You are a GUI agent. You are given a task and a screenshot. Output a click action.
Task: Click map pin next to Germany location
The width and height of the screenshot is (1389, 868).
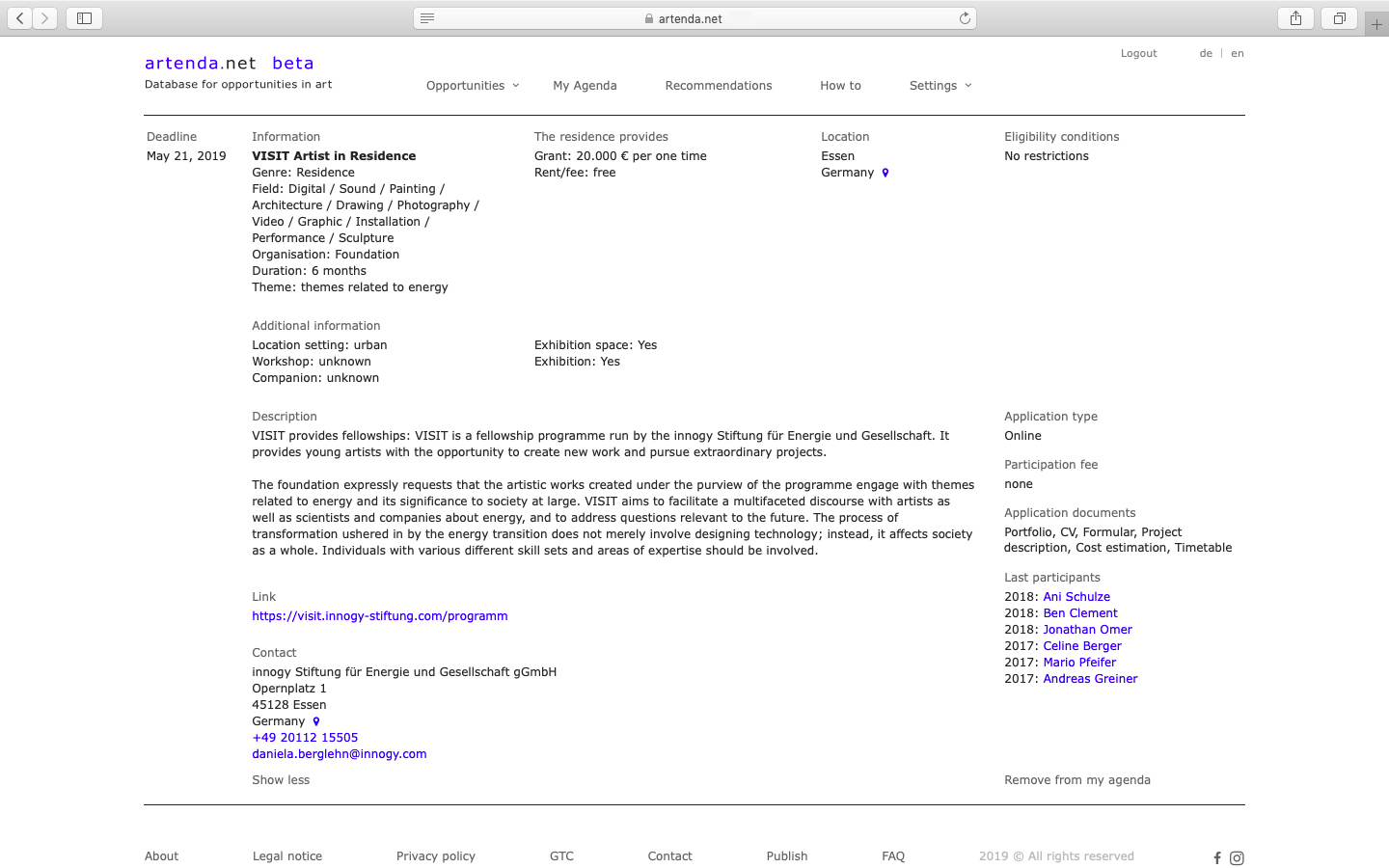(885, 173)
